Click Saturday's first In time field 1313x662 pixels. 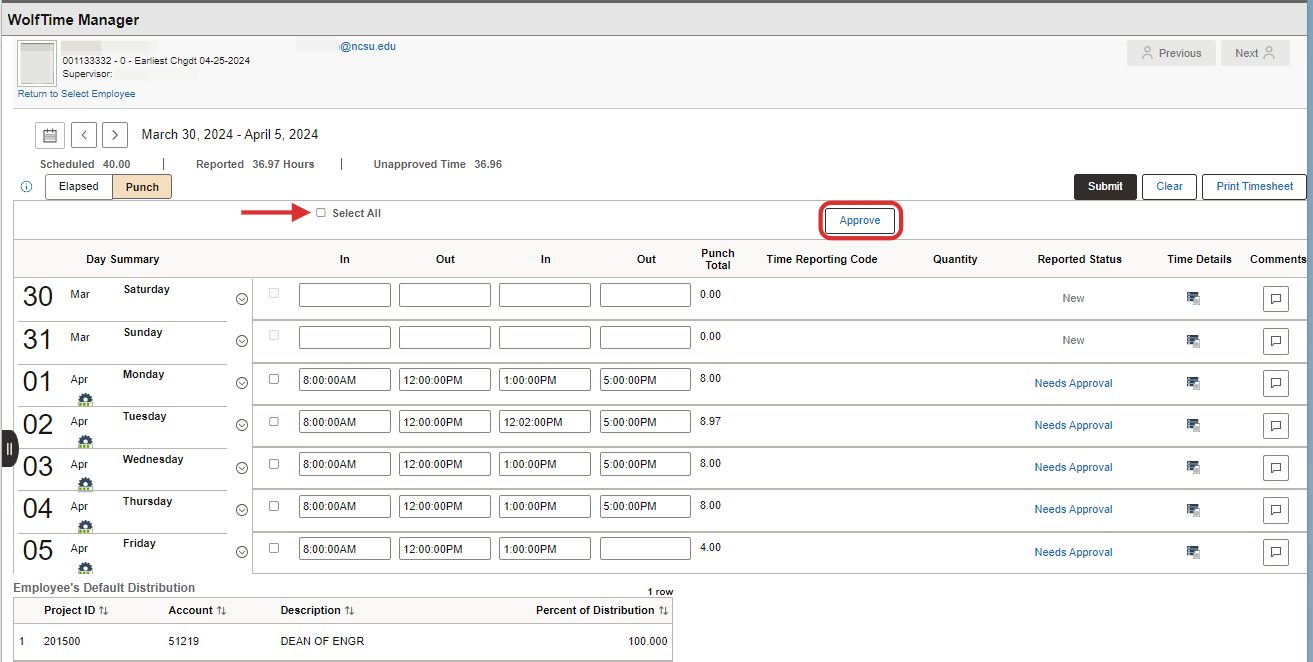345,295
